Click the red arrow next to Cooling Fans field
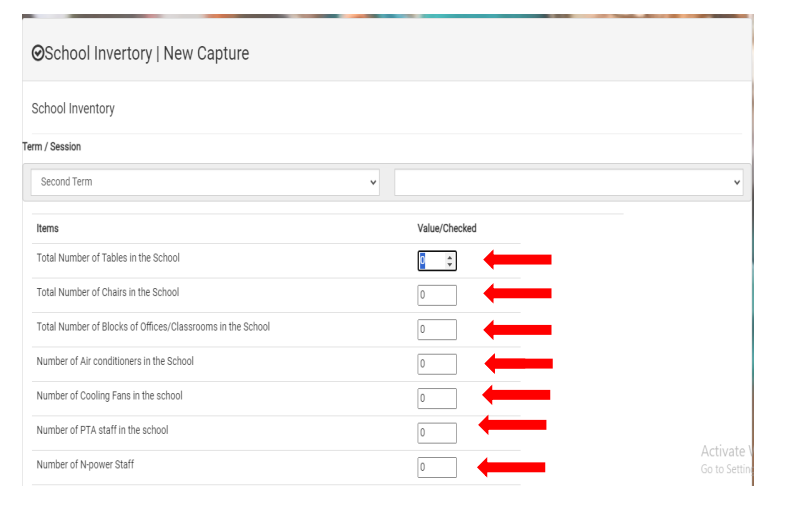Viewport: 800px width, 513px height. coord(517,395)
